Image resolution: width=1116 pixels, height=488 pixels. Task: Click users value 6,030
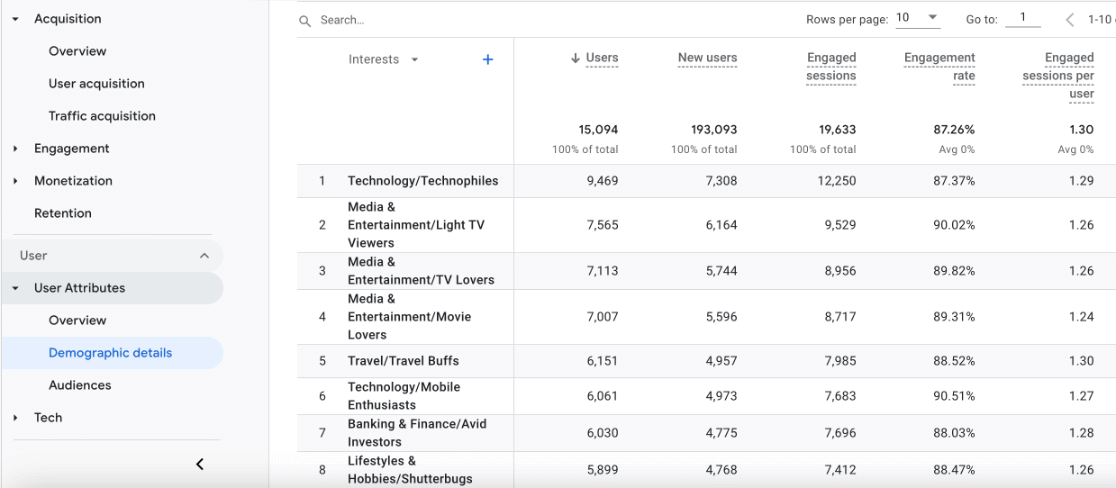pyautogui.click(x=602, y=433)
